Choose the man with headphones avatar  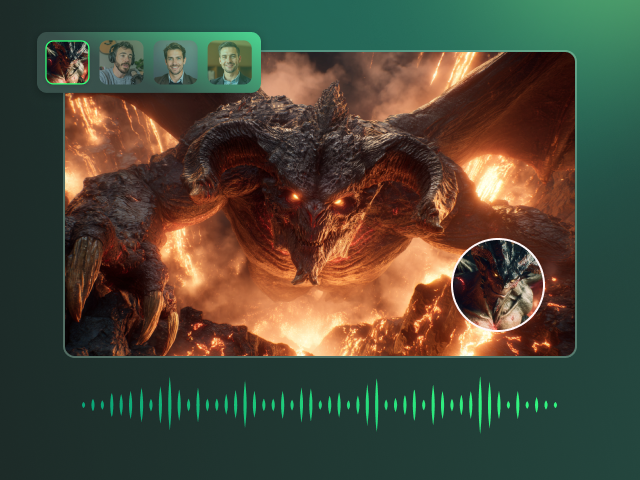coord(121,62)
